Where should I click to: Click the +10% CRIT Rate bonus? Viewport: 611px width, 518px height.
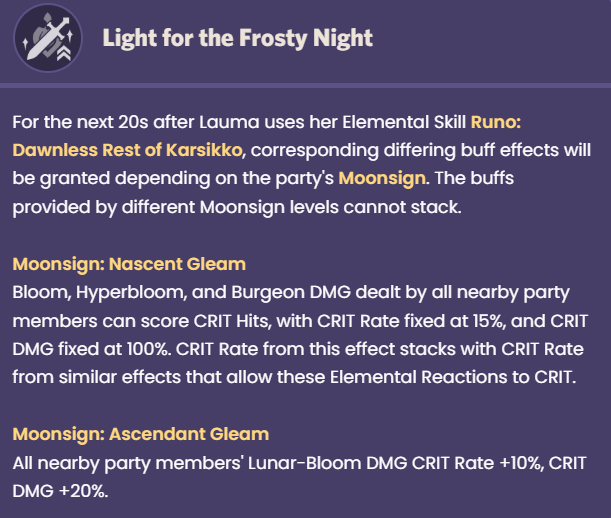[520, 463]
